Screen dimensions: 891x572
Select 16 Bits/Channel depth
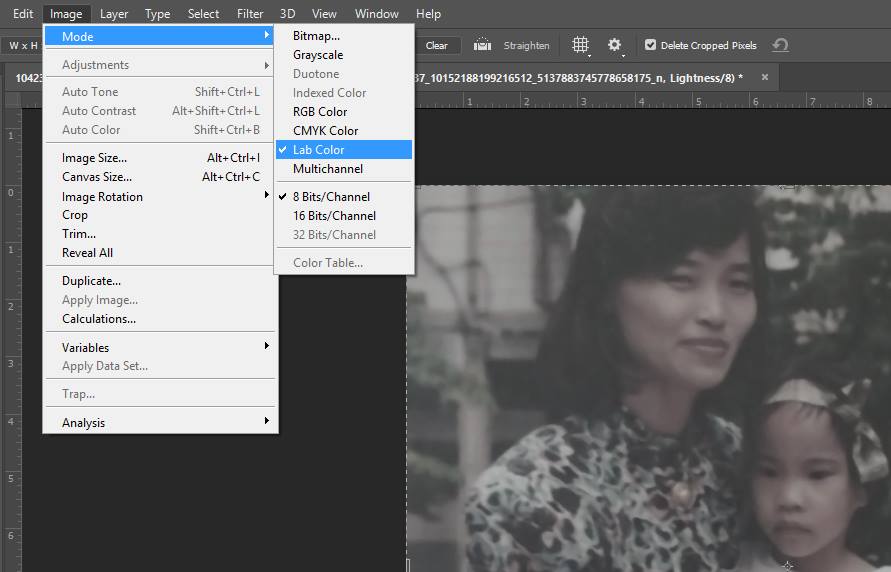(x=334, y=216)
